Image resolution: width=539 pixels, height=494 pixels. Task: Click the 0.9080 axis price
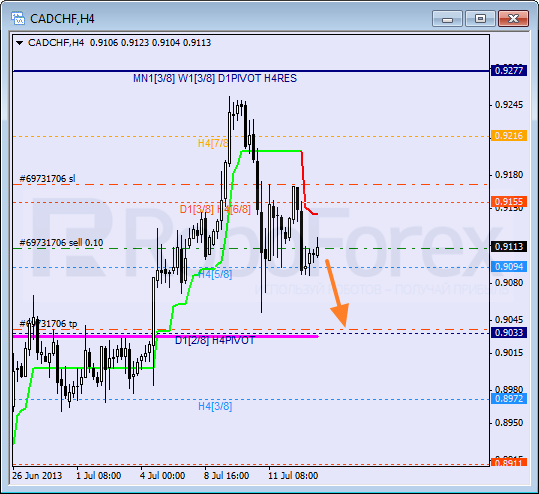(509, 283)
